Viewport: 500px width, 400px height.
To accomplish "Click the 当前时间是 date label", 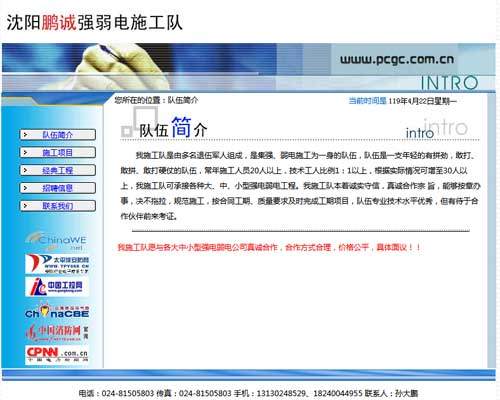I will (367, 101).
